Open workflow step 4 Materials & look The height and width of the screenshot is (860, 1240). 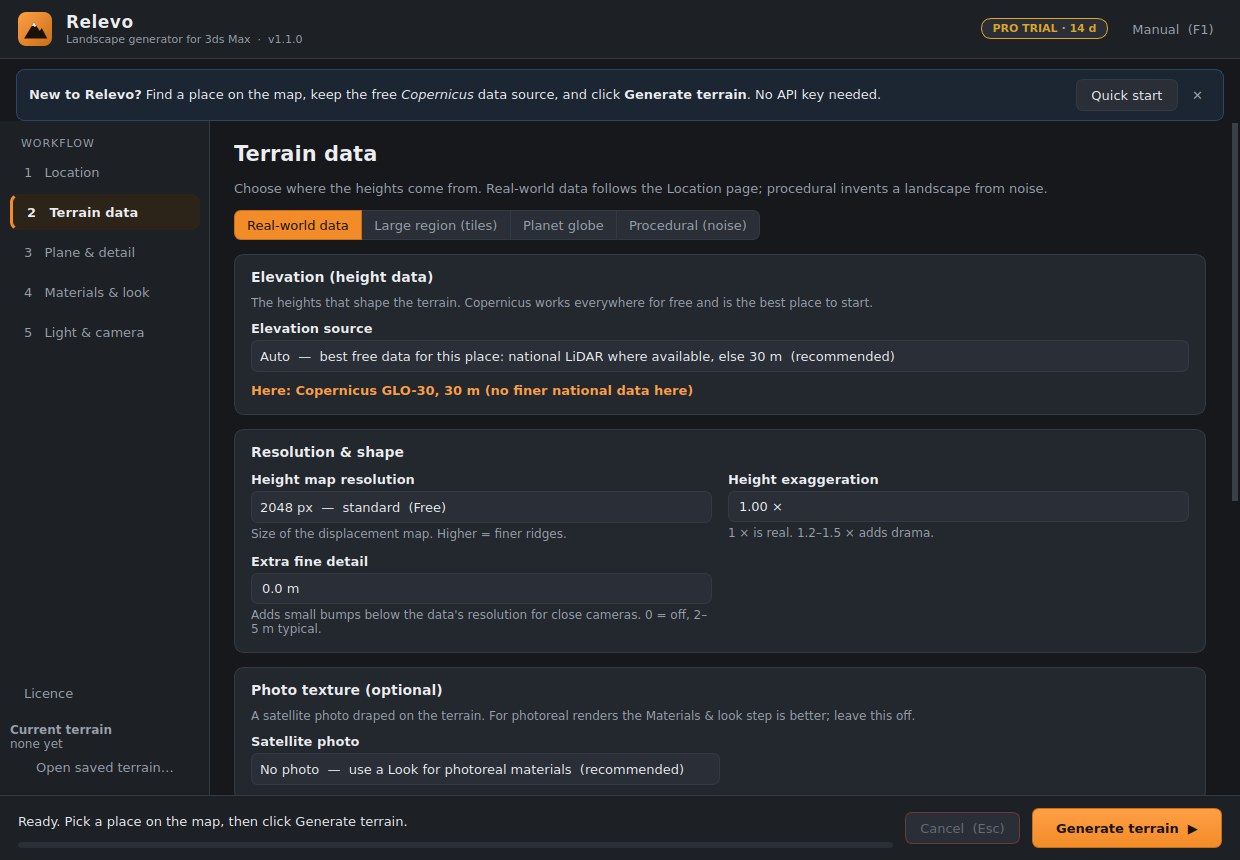click(x=105, y=292)
